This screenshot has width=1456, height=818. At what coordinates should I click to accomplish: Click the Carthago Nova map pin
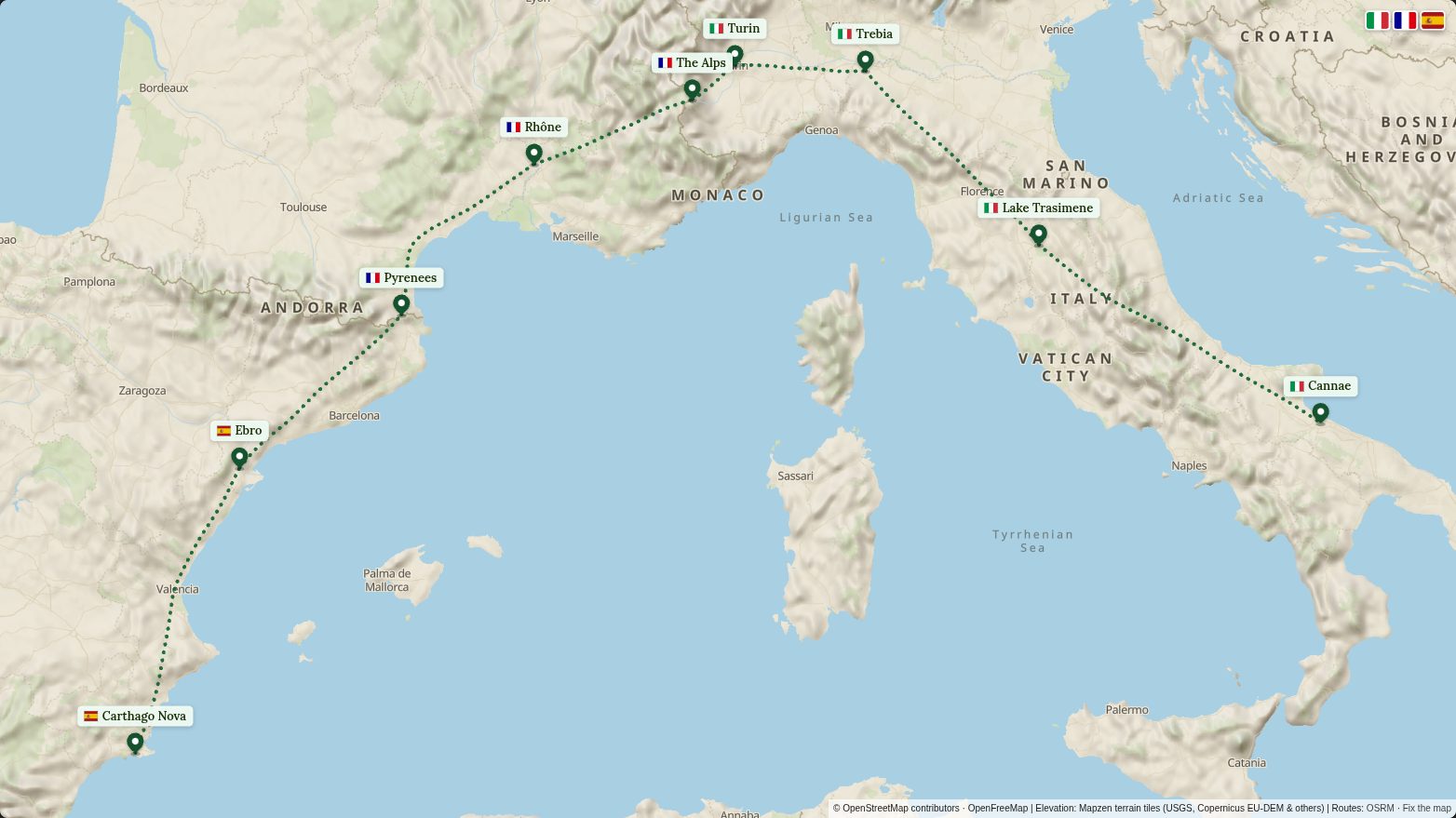click(x=135, y=743)
